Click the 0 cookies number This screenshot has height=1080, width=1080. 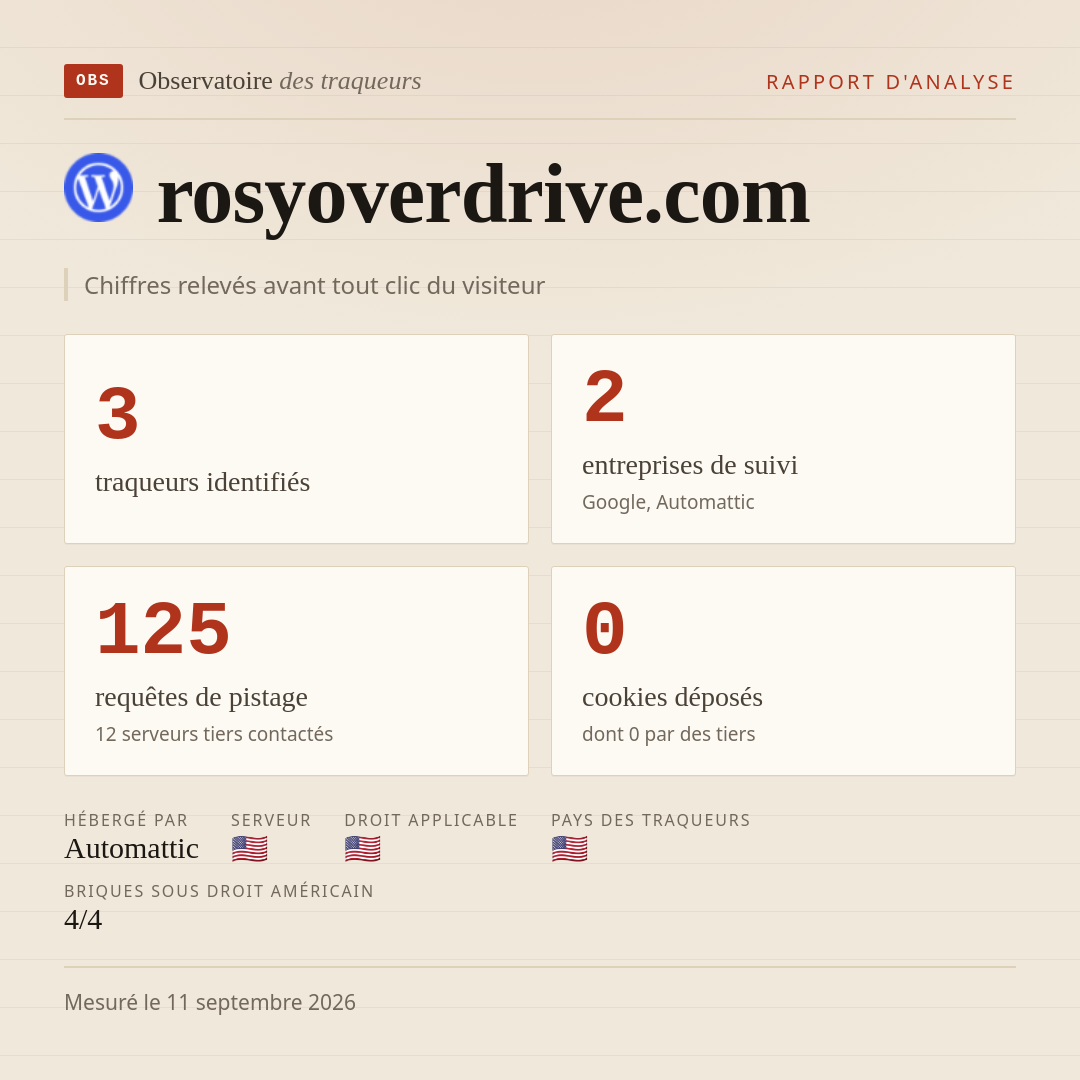coord(604,630)
